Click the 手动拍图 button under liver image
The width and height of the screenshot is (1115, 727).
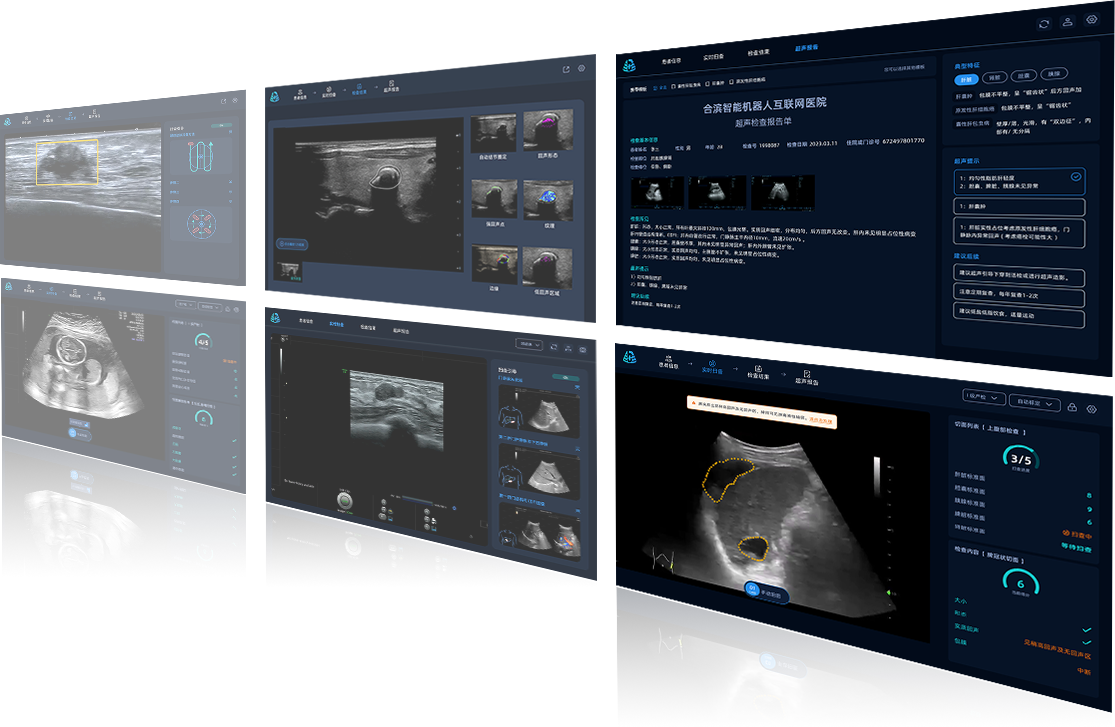[x=767, y=592]
